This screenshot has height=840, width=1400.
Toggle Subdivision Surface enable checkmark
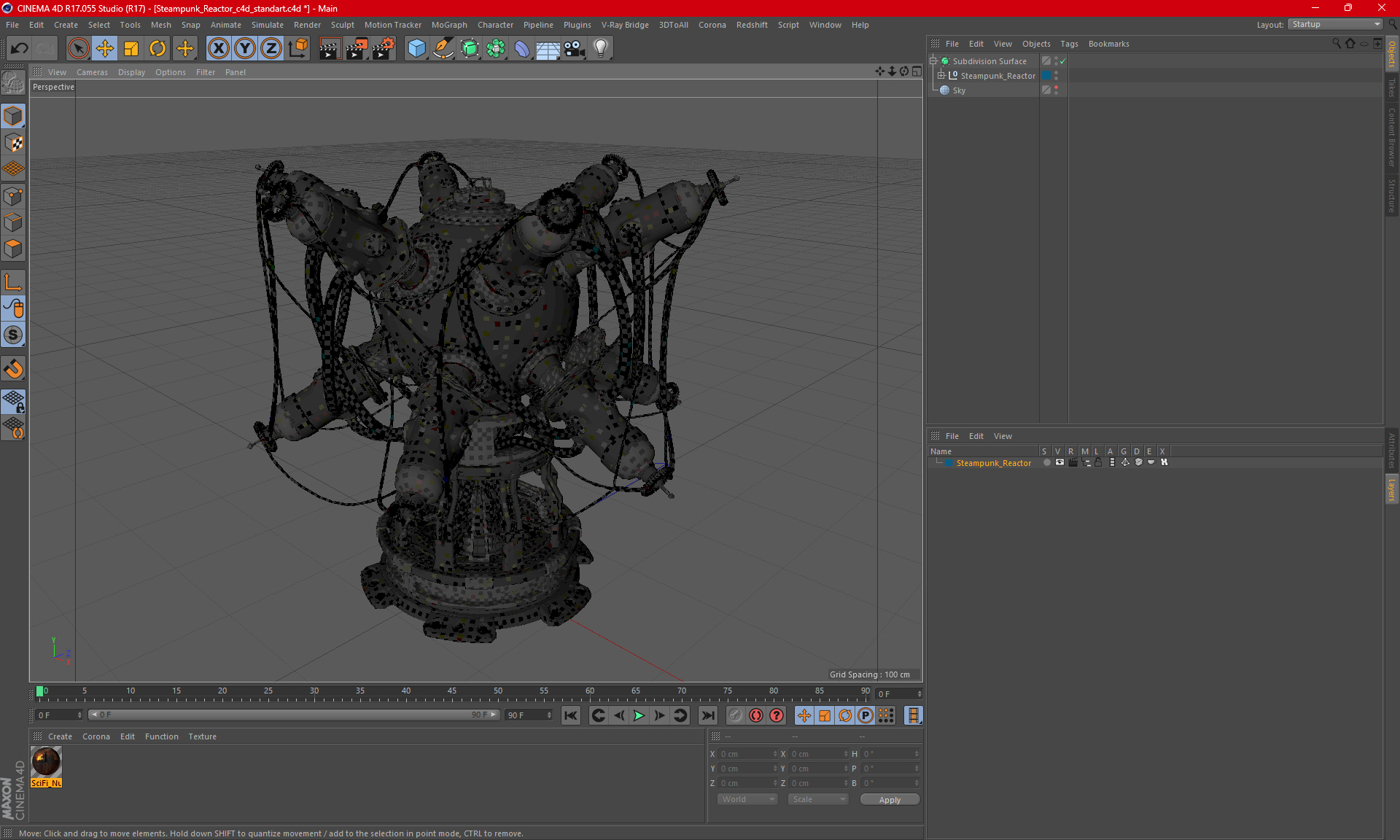pyautogui.click(x=1062, y=61)
